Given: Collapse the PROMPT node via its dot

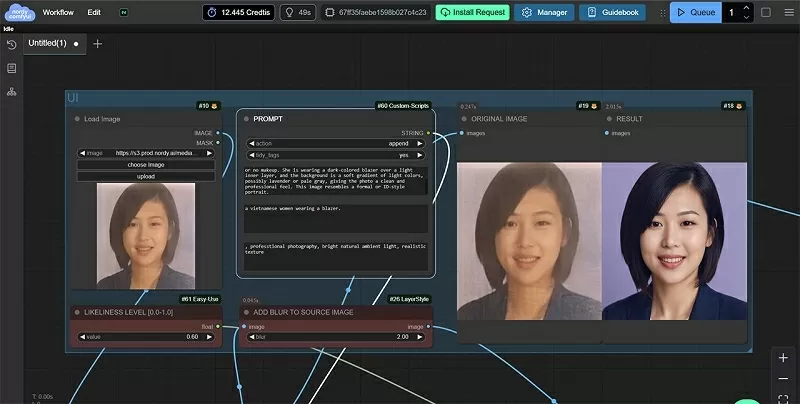Looking at the screenshot, I should pyautogui.click(x=246, y=119).
